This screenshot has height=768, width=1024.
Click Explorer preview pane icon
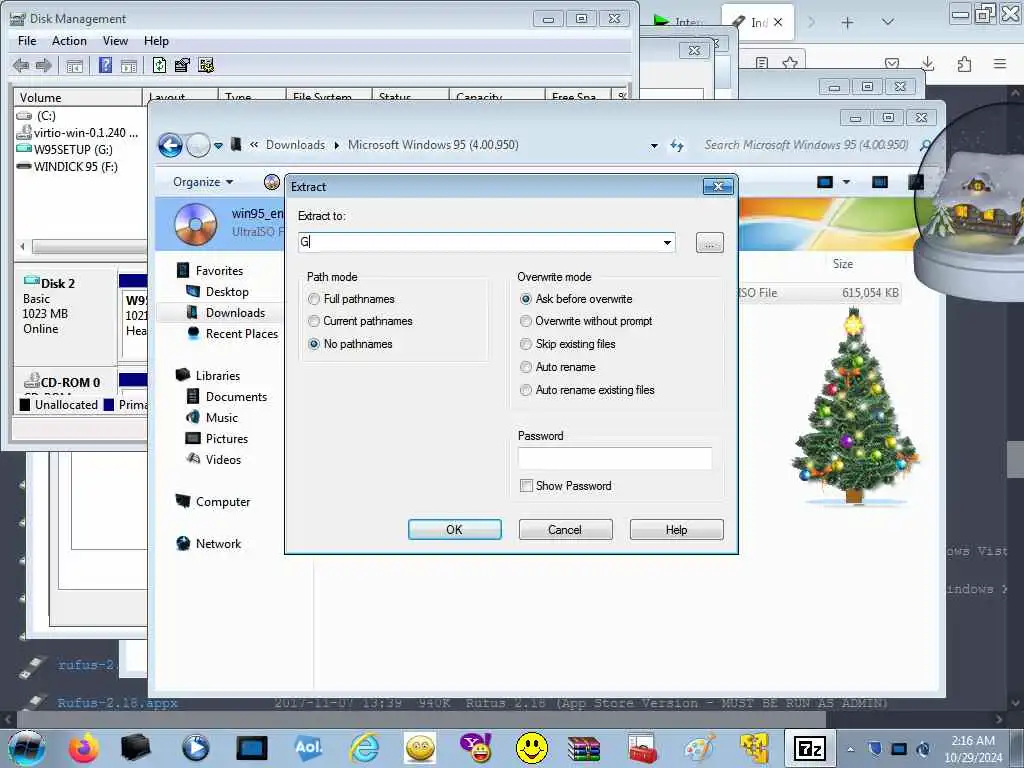pyautogui.click(x=880, y=182)
